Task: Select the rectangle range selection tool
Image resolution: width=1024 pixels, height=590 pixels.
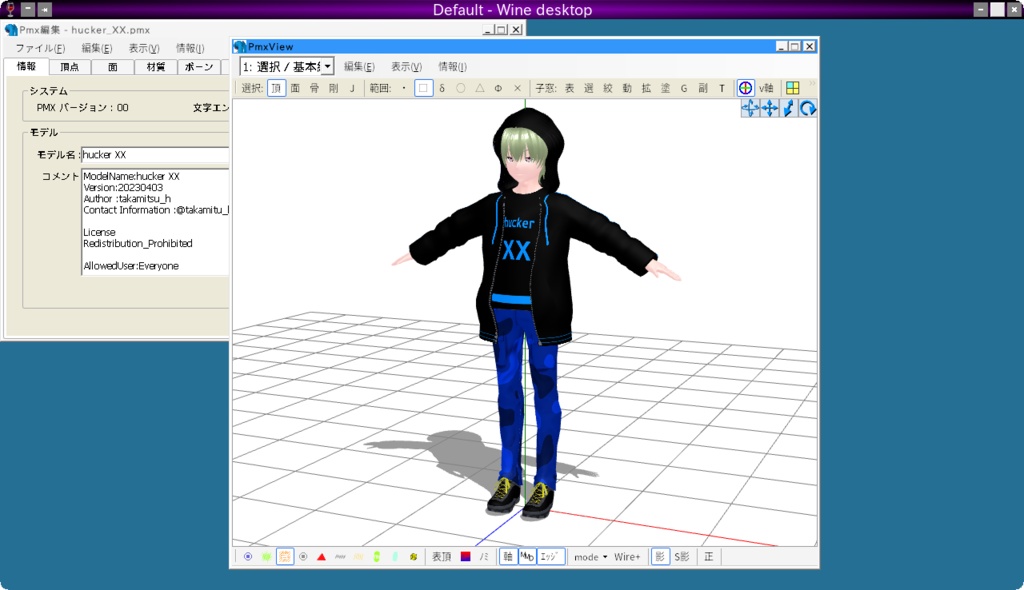Action: [x=422, y=88]
